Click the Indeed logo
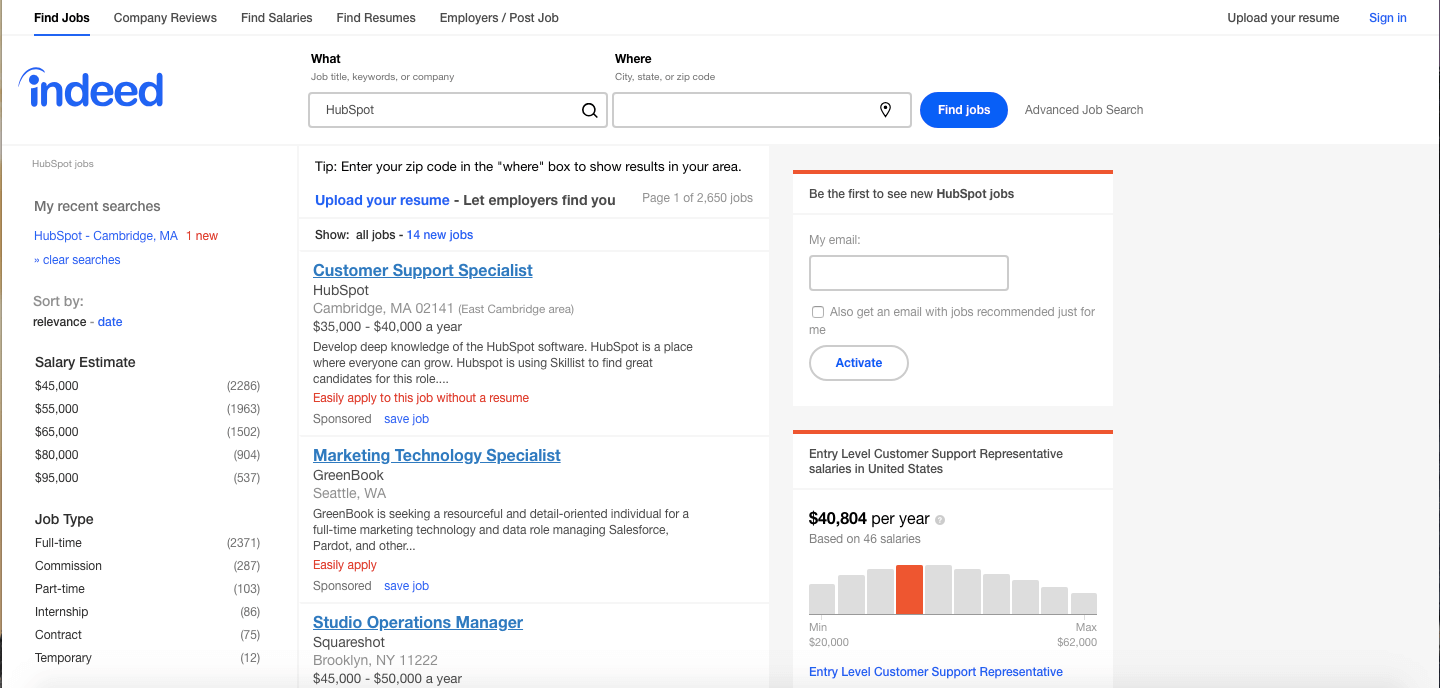Image resolution: width=1440 pixels, height=688 pixels. [x=91, y=89]
